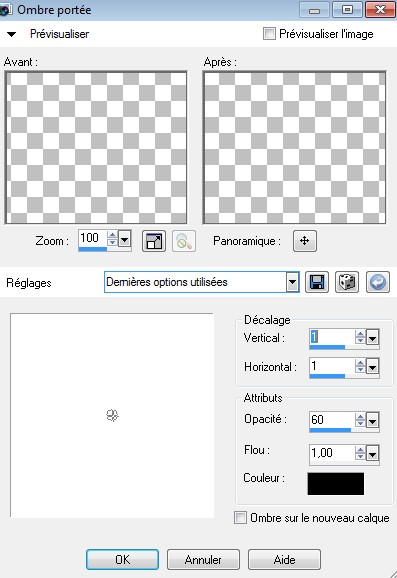
Task: Enable Prévisualiser l'image checkbox
Action: [269, 34]
